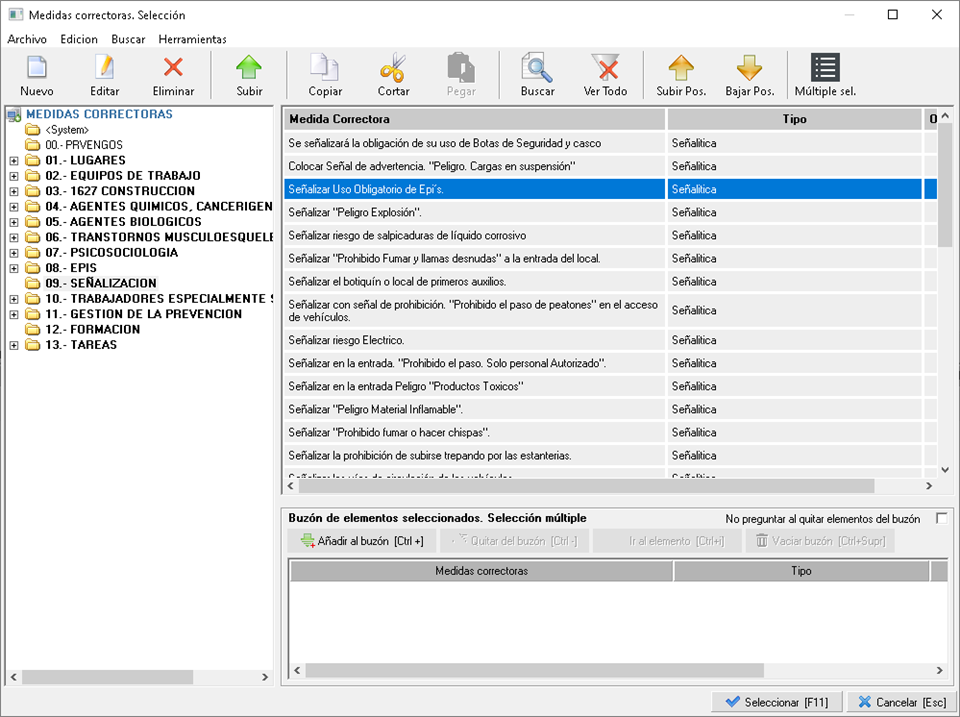Viewport: 960px width, 717px height.
Task: Select the 'Señalizar riesgo Electrico.' row
Action: [x=474, y=341]
